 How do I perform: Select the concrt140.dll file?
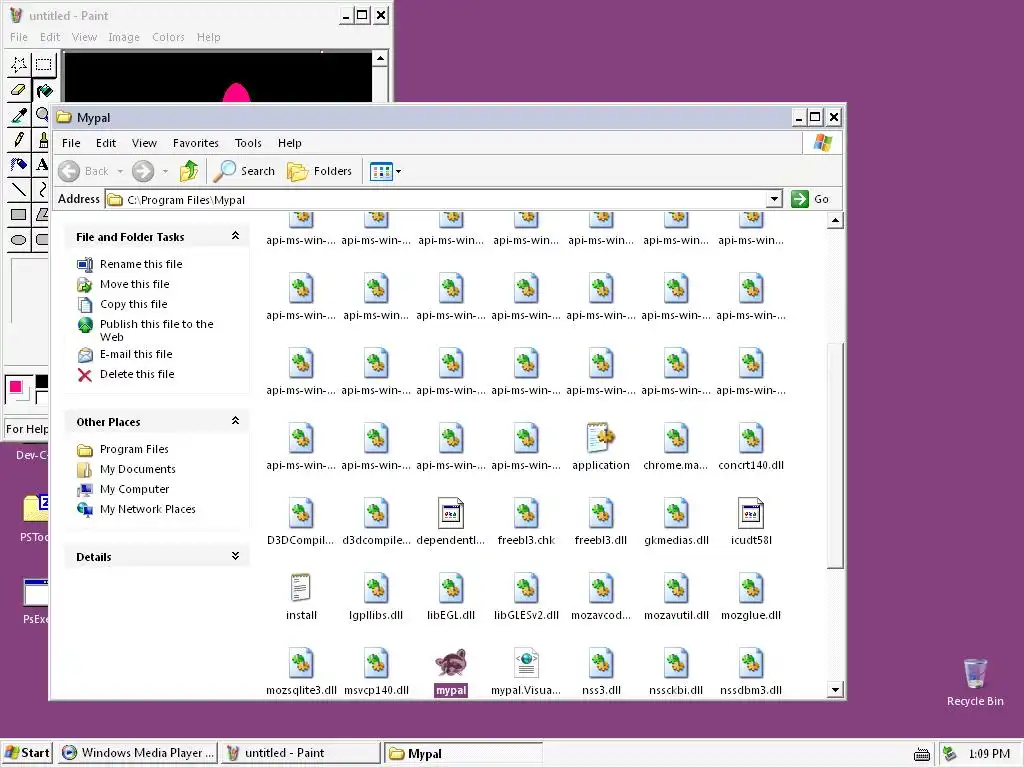750,445
